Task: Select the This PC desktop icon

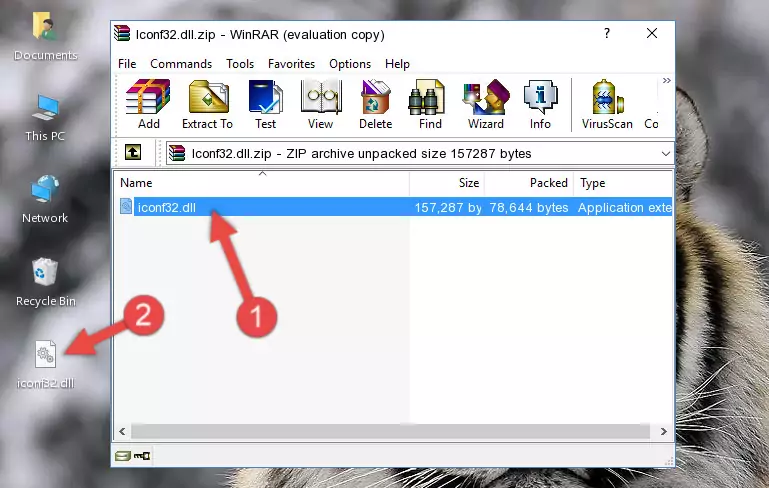Action: coord(45,118)
